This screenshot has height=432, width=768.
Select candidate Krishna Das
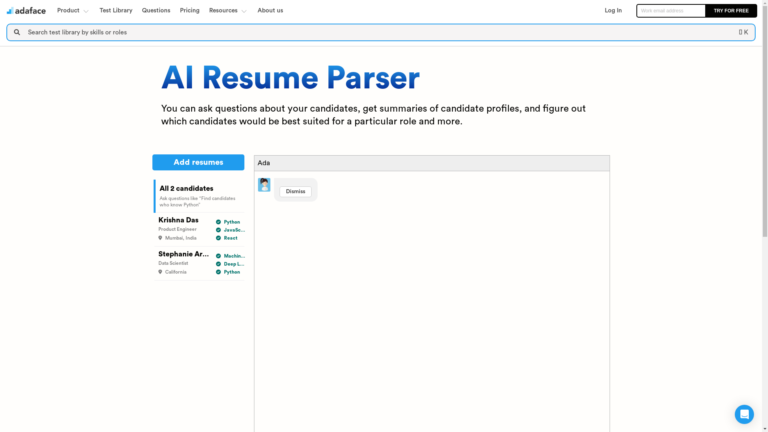click(199, 229)
